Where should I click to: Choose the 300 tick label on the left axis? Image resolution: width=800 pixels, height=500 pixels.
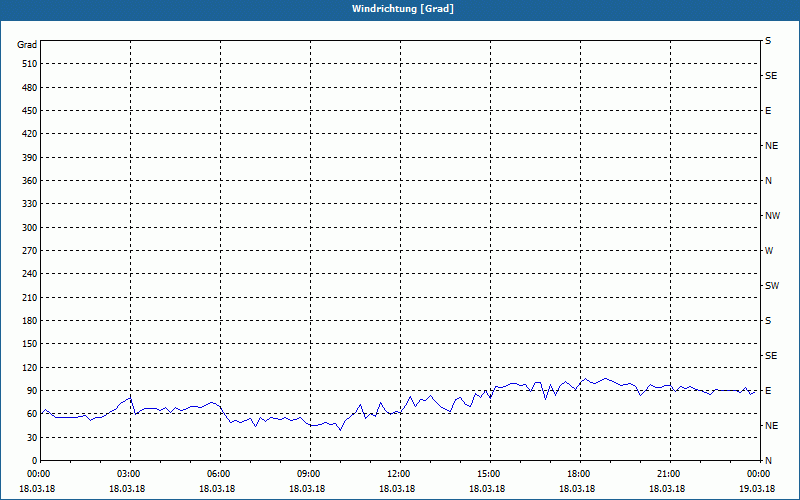[x=30, y=228]
